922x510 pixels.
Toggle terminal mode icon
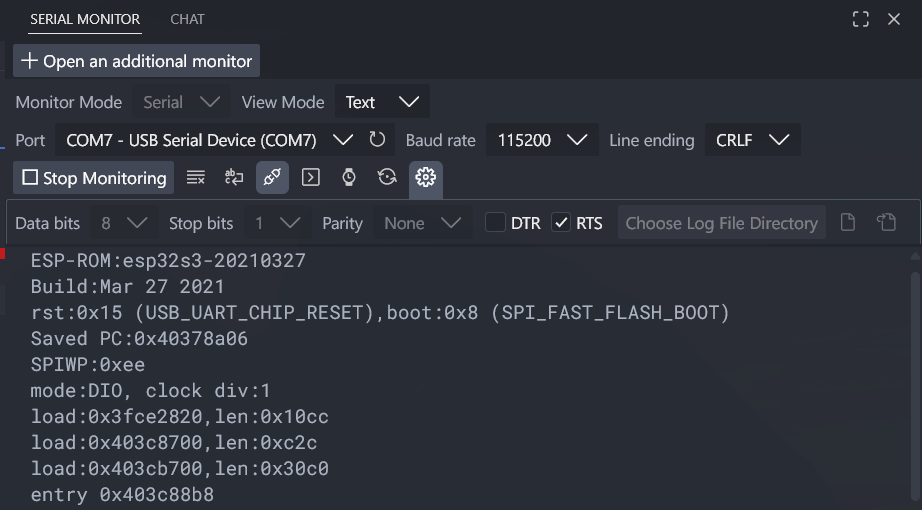[310, 178]
